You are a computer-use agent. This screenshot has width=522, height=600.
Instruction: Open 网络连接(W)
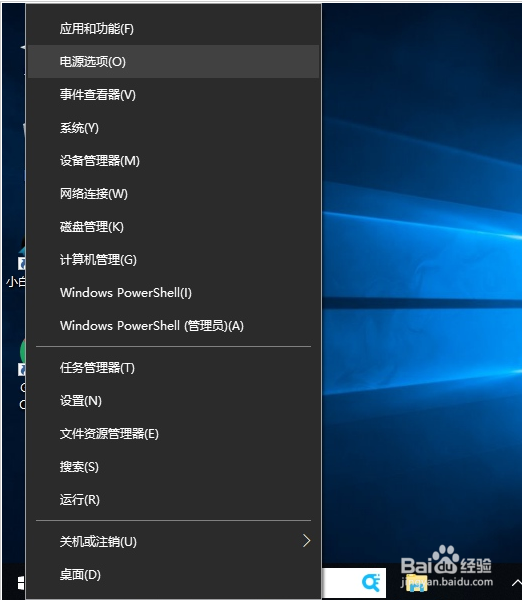point(173,194)
